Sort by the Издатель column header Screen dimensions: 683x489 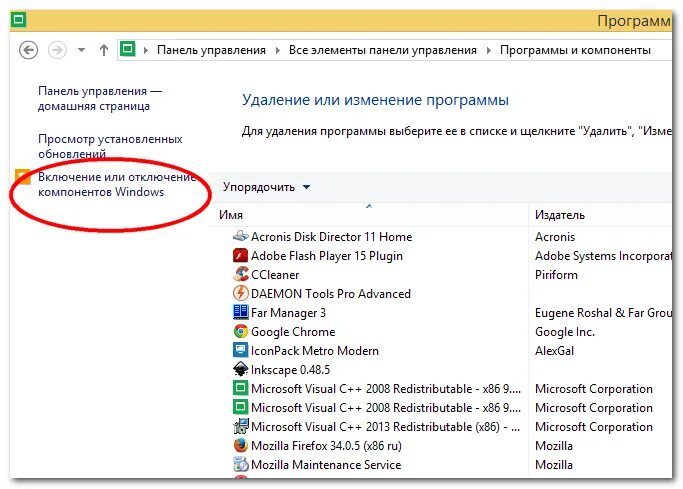point(601,215)
